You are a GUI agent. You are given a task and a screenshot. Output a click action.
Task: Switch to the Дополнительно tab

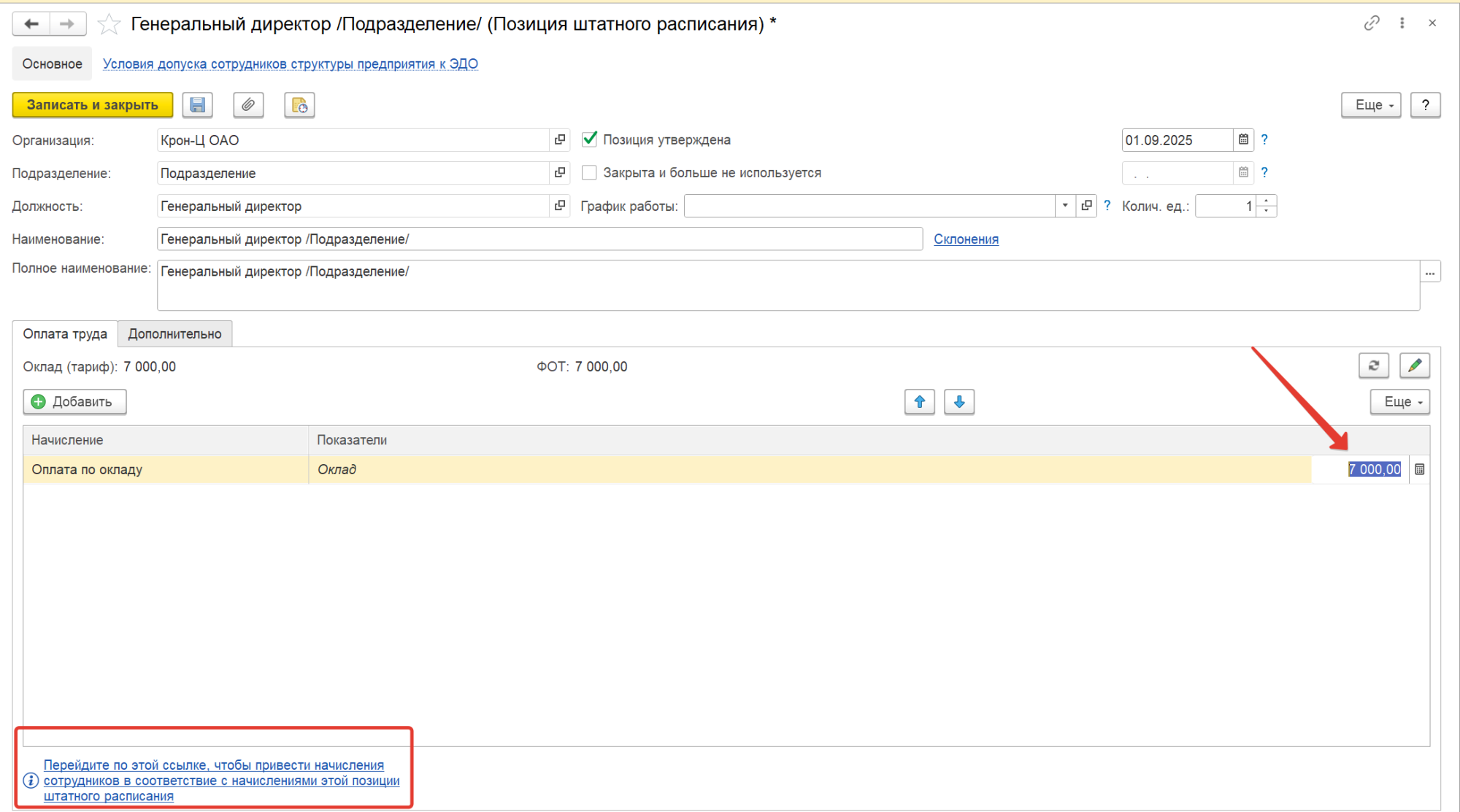tap(174, 334)
